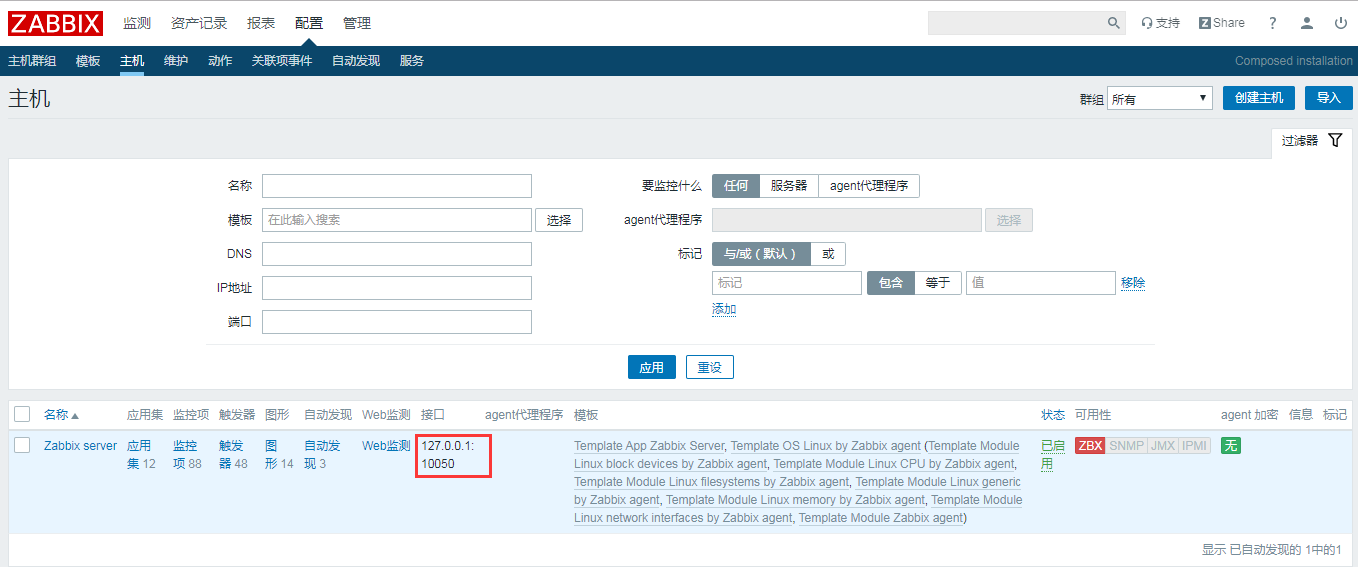The image size is (1358, 567).
Task: Open the 群组 dropdown
Action: click(x=1160, y=98)
